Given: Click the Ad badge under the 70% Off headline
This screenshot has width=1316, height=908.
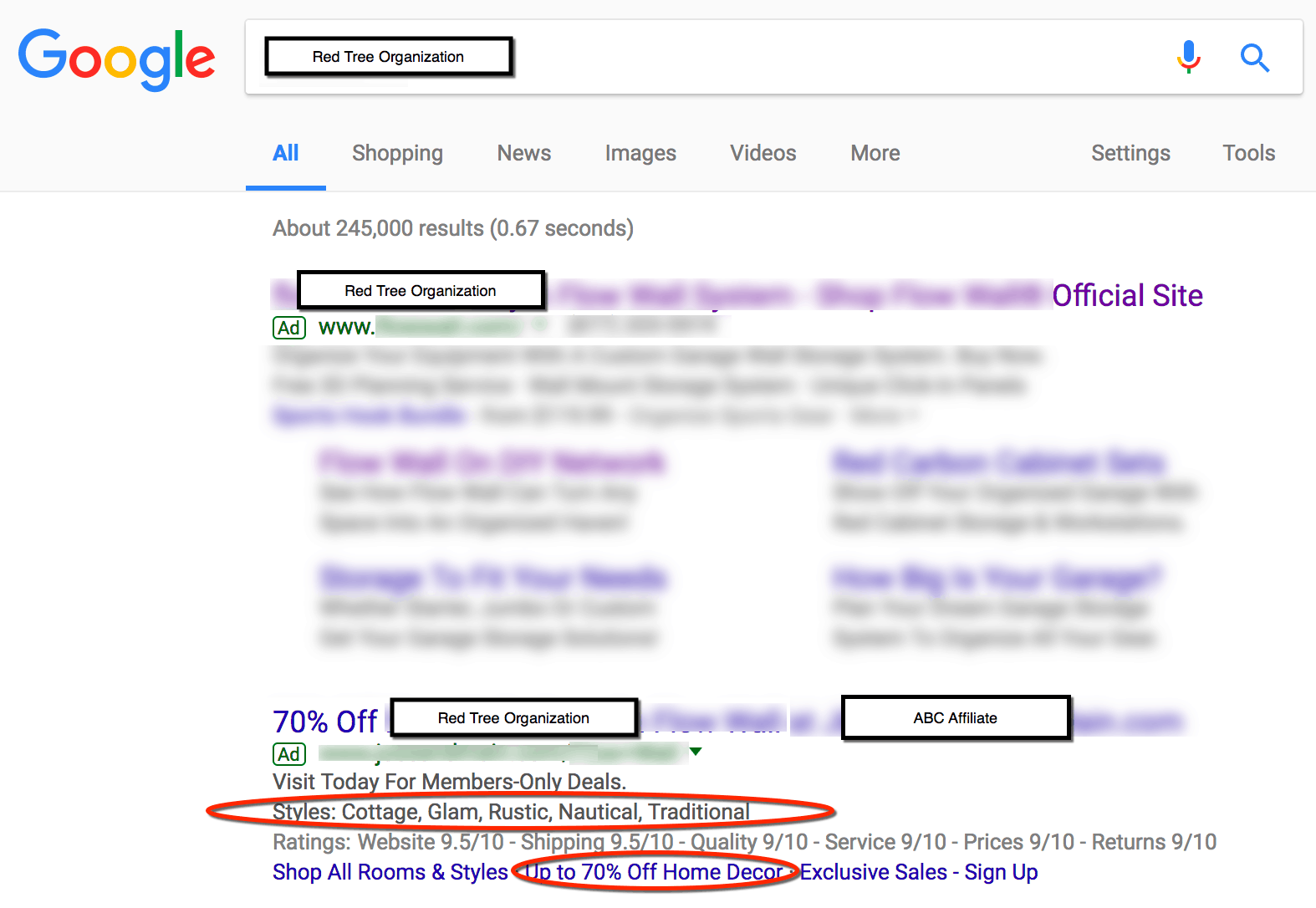Looking at the screenshot, I should [289, 754].
